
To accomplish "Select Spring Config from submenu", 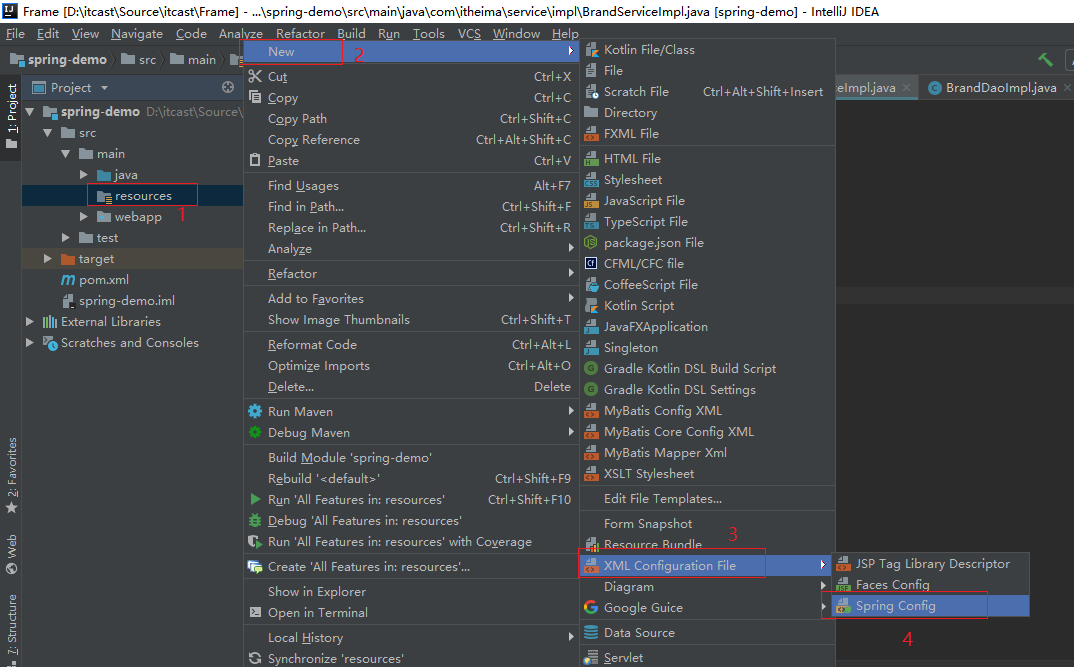I will pos(895,606).
